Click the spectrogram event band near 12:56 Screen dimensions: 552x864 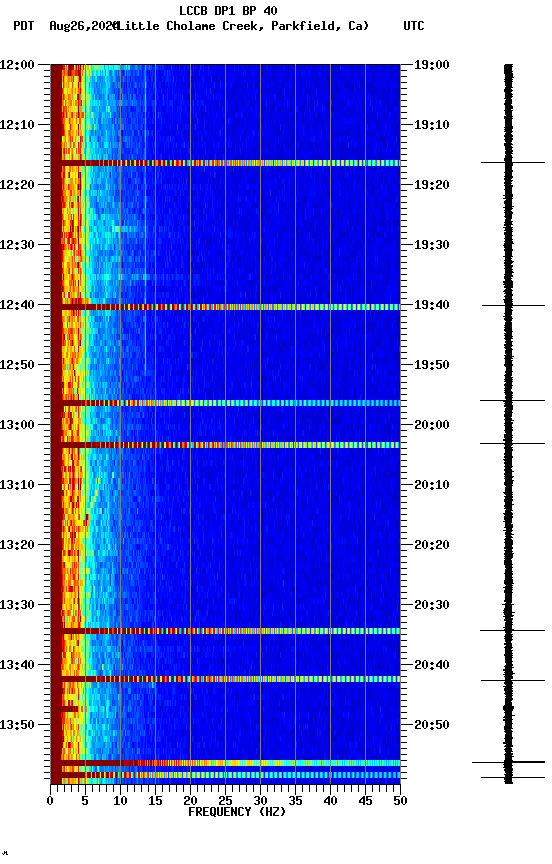[x=225, y=403]
